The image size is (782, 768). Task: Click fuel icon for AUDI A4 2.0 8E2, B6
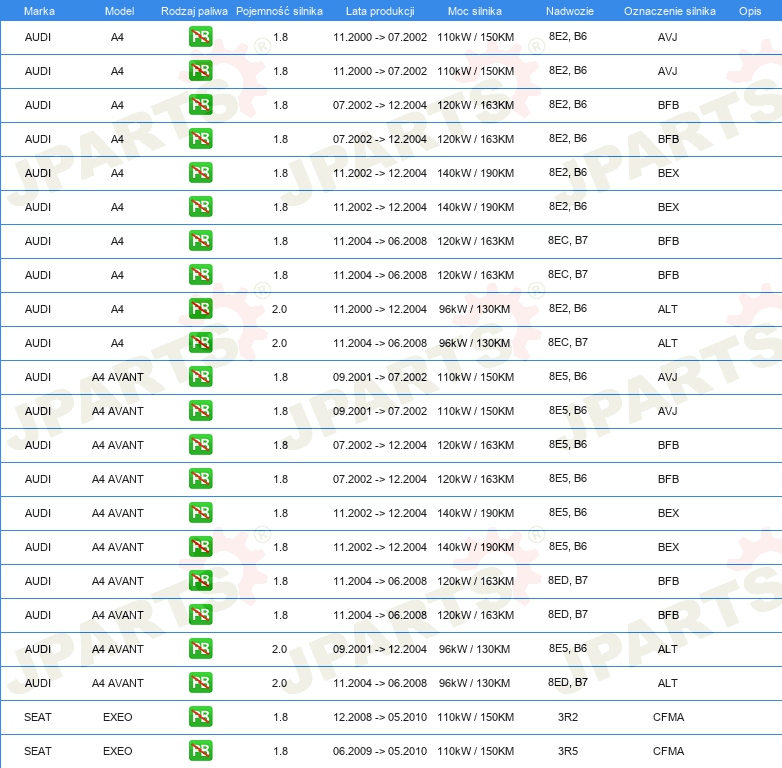(x=200, y=309)
